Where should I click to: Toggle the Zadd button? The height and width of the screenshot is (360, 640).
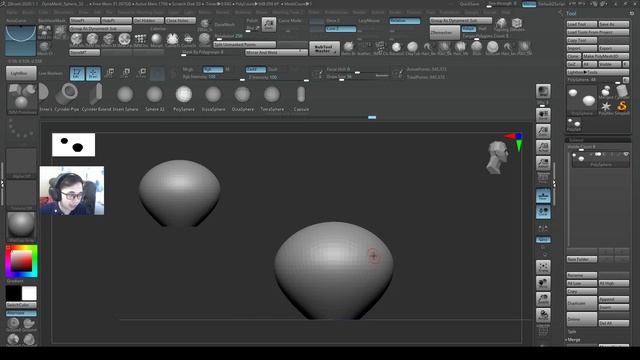tap(256, 69)
